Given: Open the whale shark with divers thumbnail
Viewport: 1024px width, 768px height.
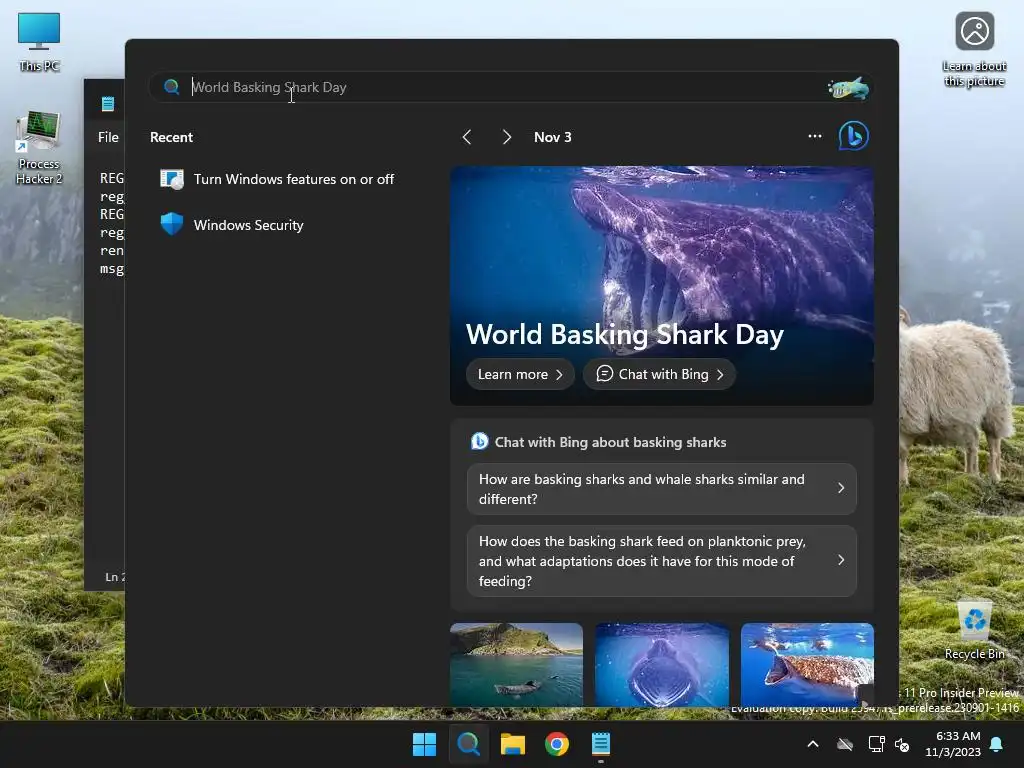Looking at the screenshot, I should click(x=807, y=664).
